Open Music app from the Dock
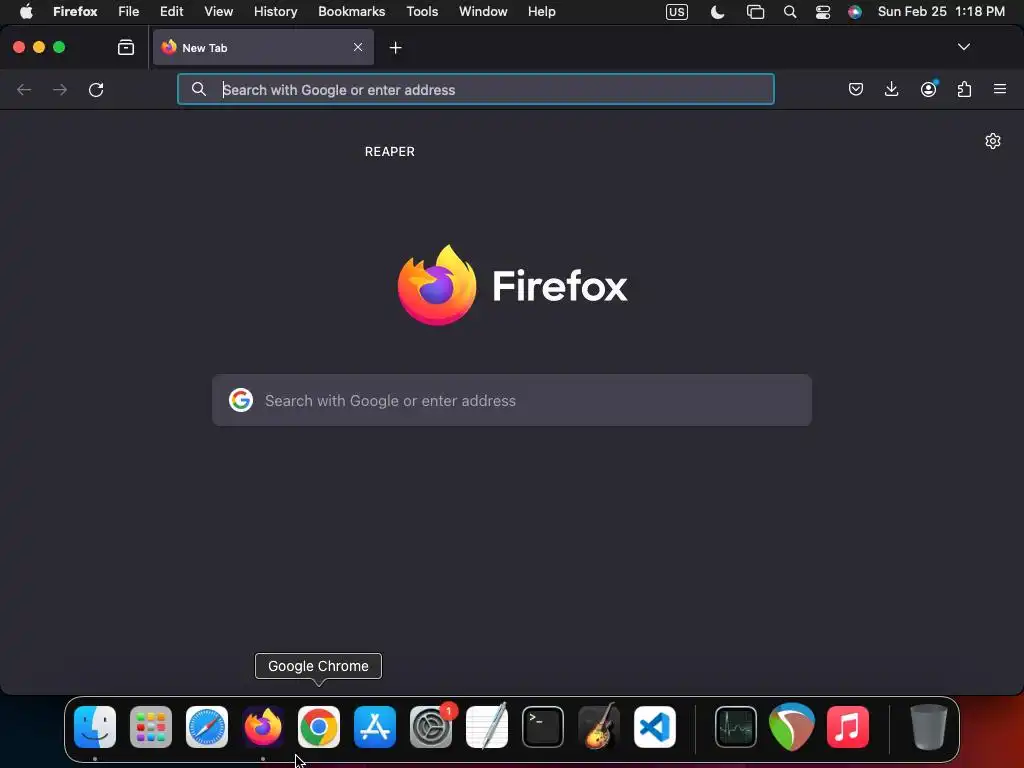1024x768 pixels. point(848,727)
